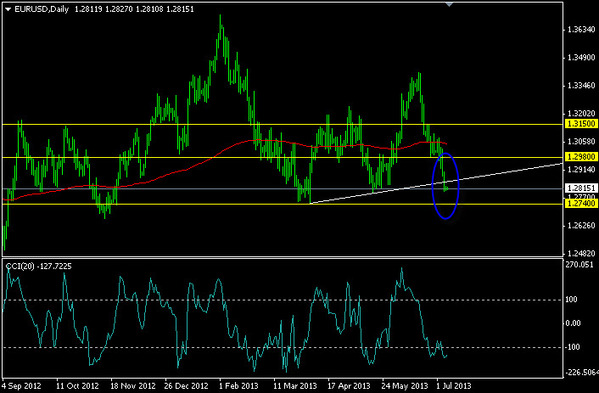This screenshot has height=393, width=599.
Task: Click the 1.26260 price axis label
Action: click(x=582, y=226)
